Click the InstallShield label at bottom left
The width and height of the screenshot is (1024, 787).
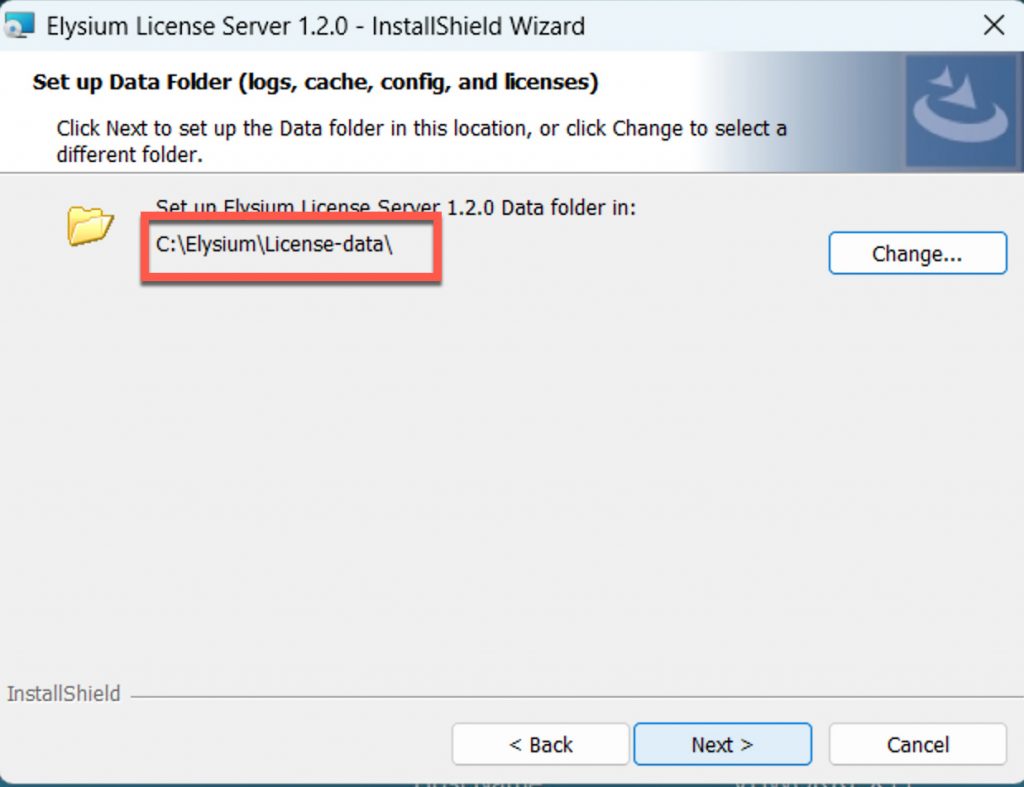click(63, 694)
